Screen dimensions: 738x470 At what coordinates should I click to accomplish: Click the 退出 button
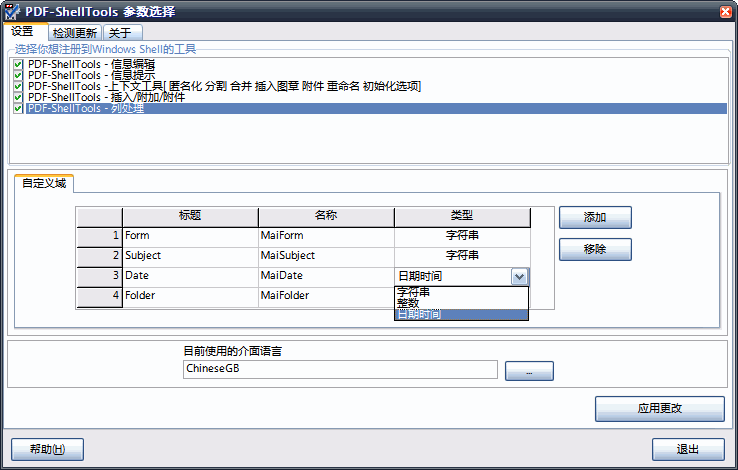688,449
